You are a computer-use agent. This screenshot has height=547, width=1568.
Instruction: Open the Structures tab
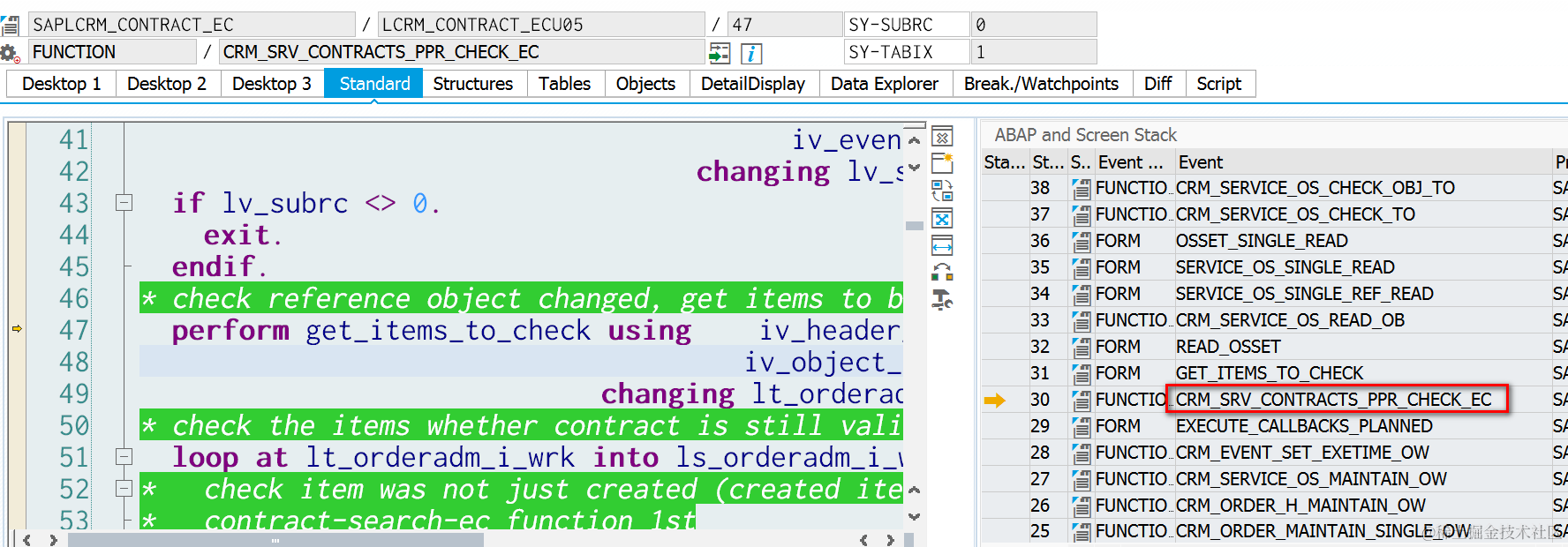tap(473, 84)
